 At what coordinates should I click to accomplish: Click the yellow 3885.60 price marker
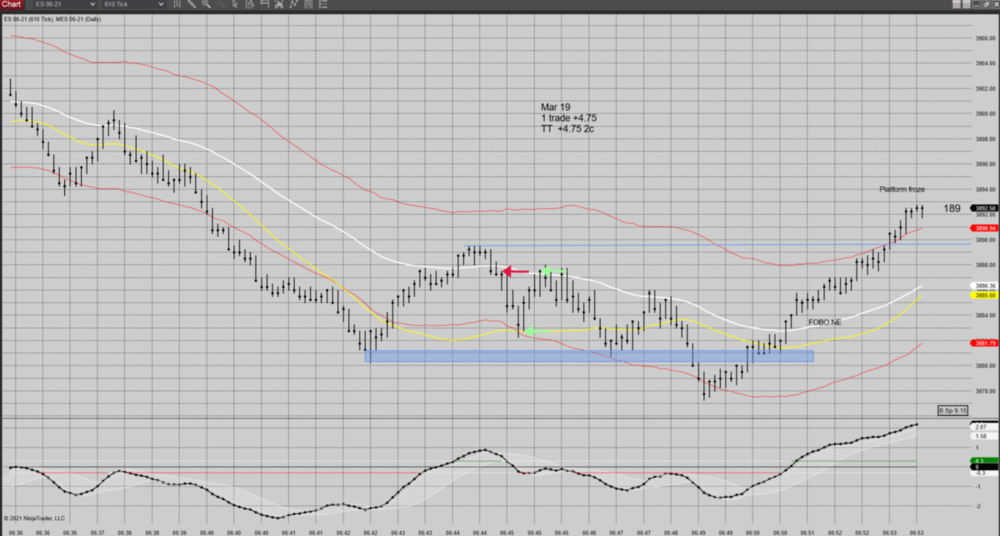click(x=984, y=296)
